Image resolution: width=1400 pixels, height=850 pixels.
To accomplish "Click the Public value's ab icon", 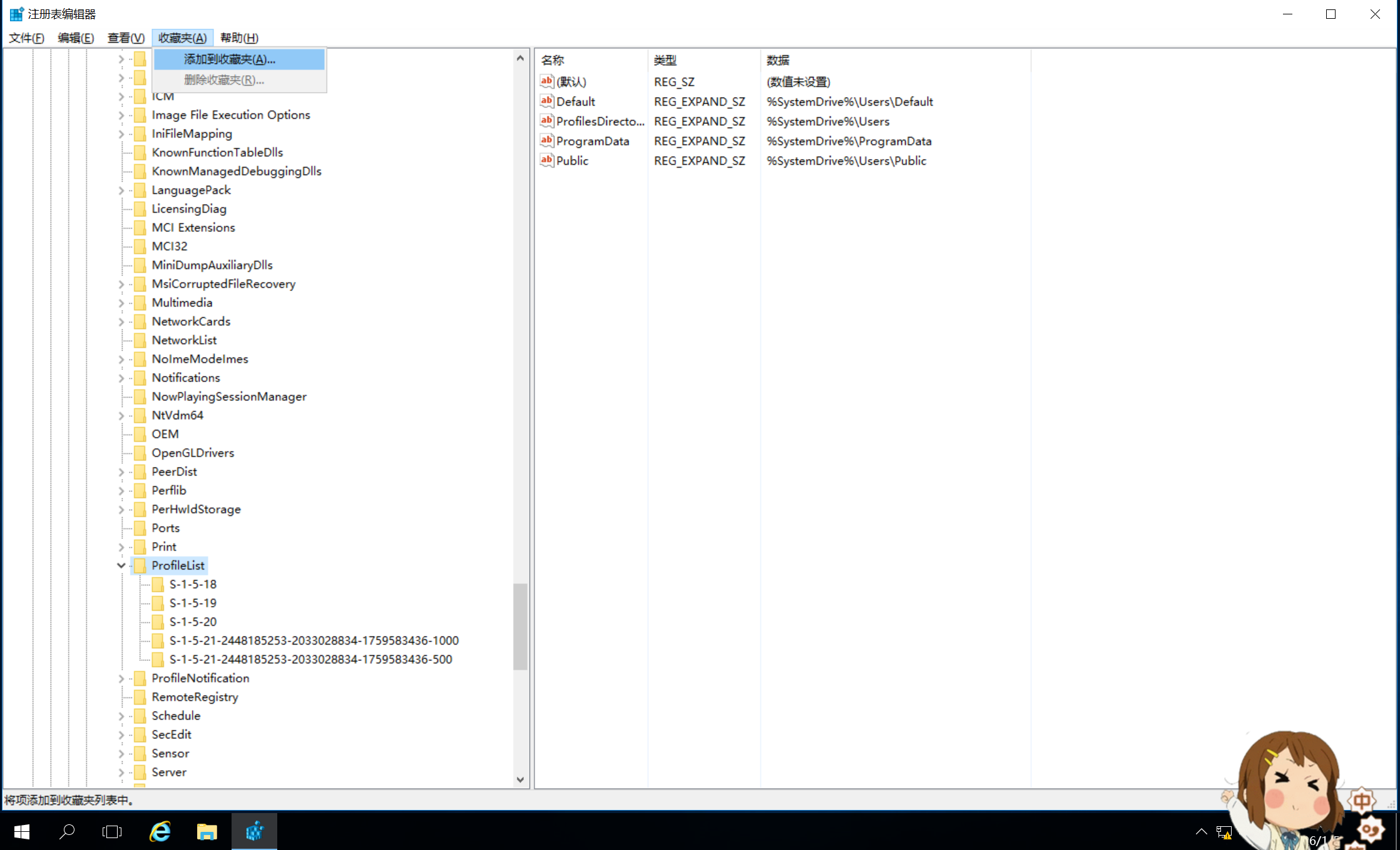I will pyautogui.click(x=546, y=160).
